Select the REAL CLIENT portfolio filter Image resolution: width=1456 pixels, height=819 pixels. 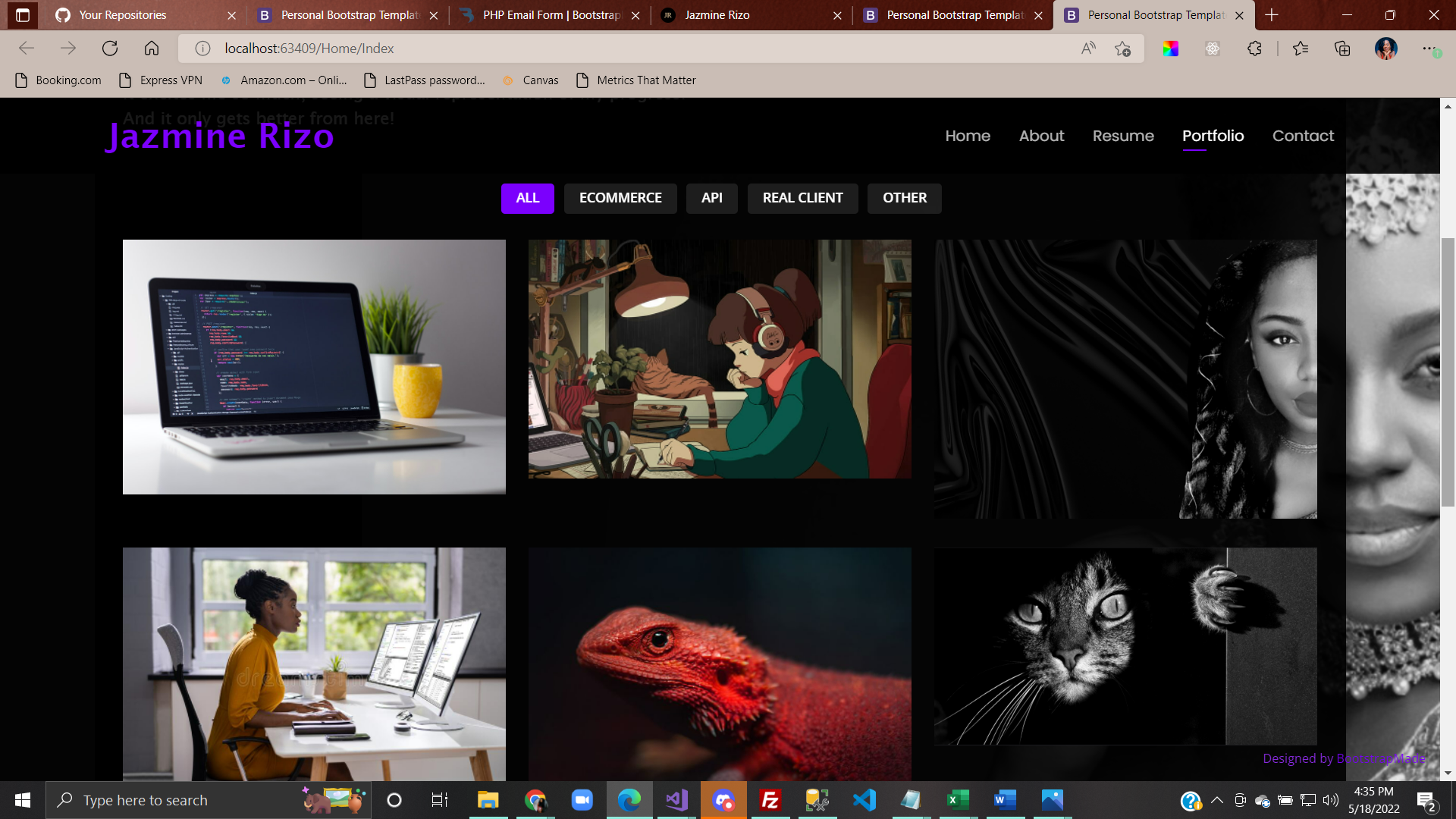[x=802, y=198]
